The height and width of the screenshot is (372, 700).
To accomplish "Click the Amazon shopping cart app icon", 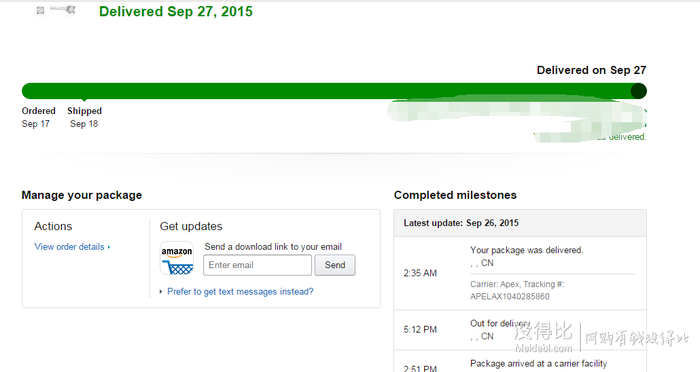I will (x=177, y=259).
